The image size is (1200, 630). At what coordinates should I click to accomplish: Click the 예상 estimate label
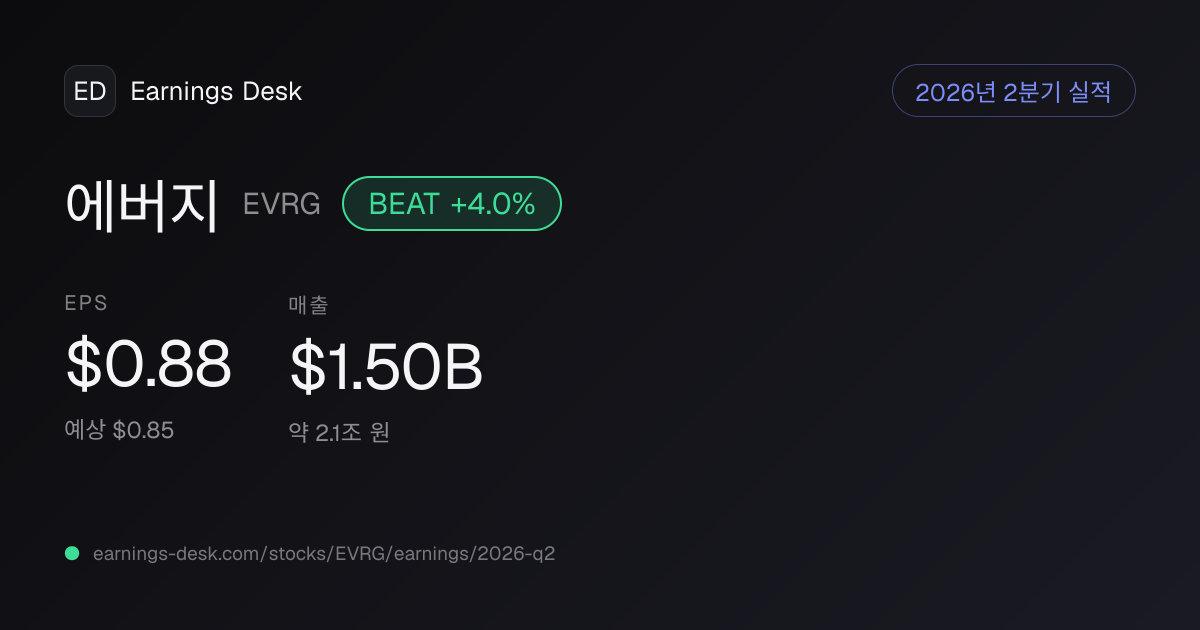85,431
